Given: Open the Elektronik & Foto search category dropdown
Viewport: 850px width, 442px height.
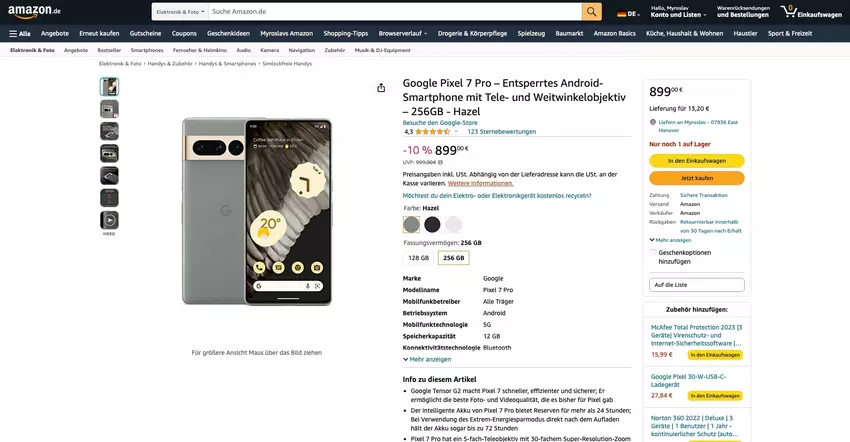Looking at the screenshot, I should click(x=179, y=12).
